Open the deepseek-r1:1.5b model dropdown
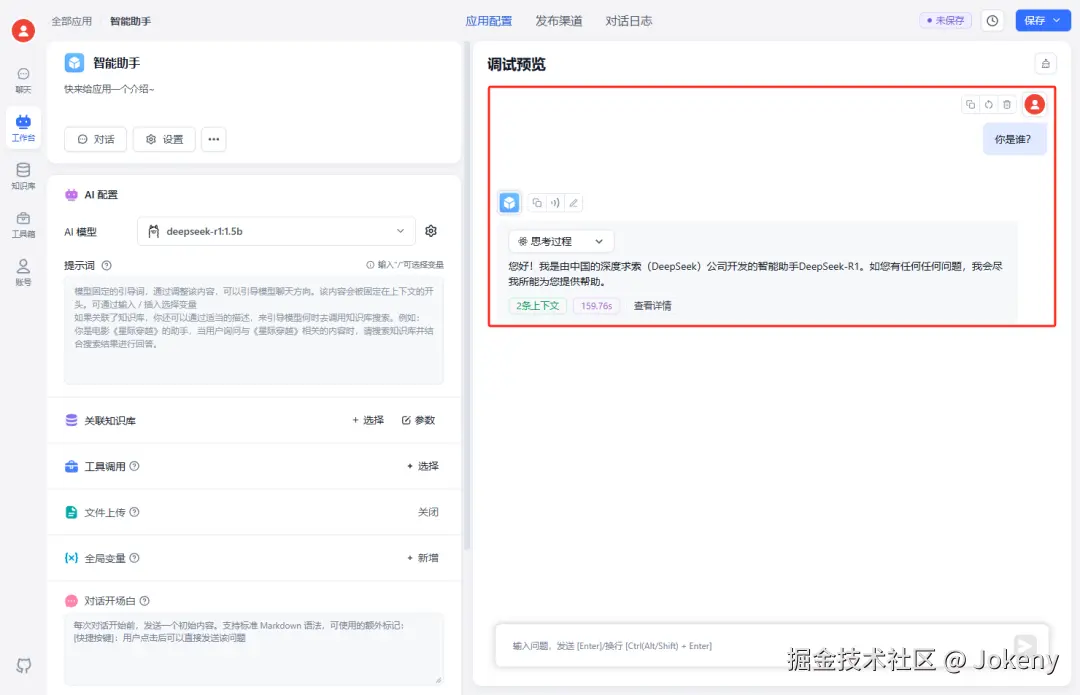Image resolution: width=1080 pixels, height=695 pixels. [x=276, y=231]
